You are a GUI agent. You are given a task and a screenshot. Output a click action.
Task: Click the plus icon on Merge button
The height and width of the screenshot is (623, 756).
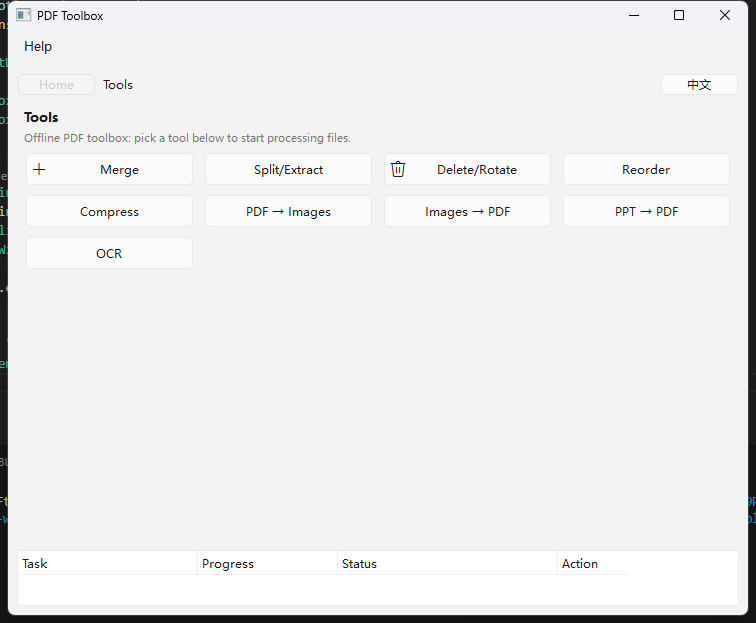point(39,169)
